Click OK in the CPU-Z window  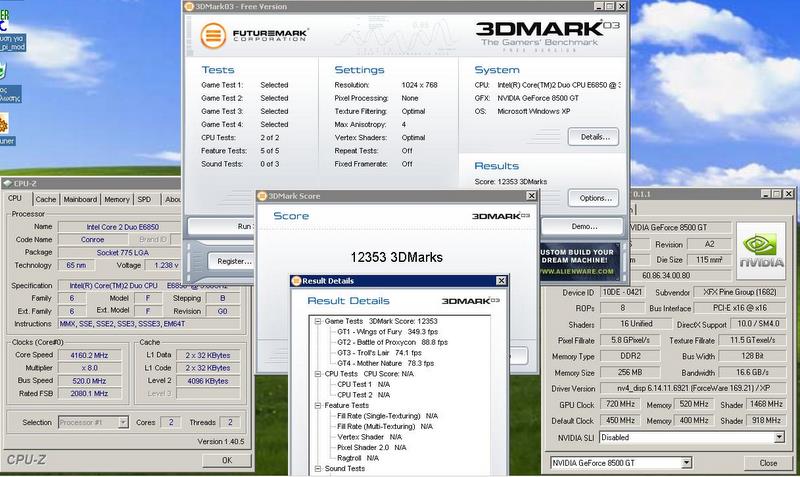[x=227, y=460]
